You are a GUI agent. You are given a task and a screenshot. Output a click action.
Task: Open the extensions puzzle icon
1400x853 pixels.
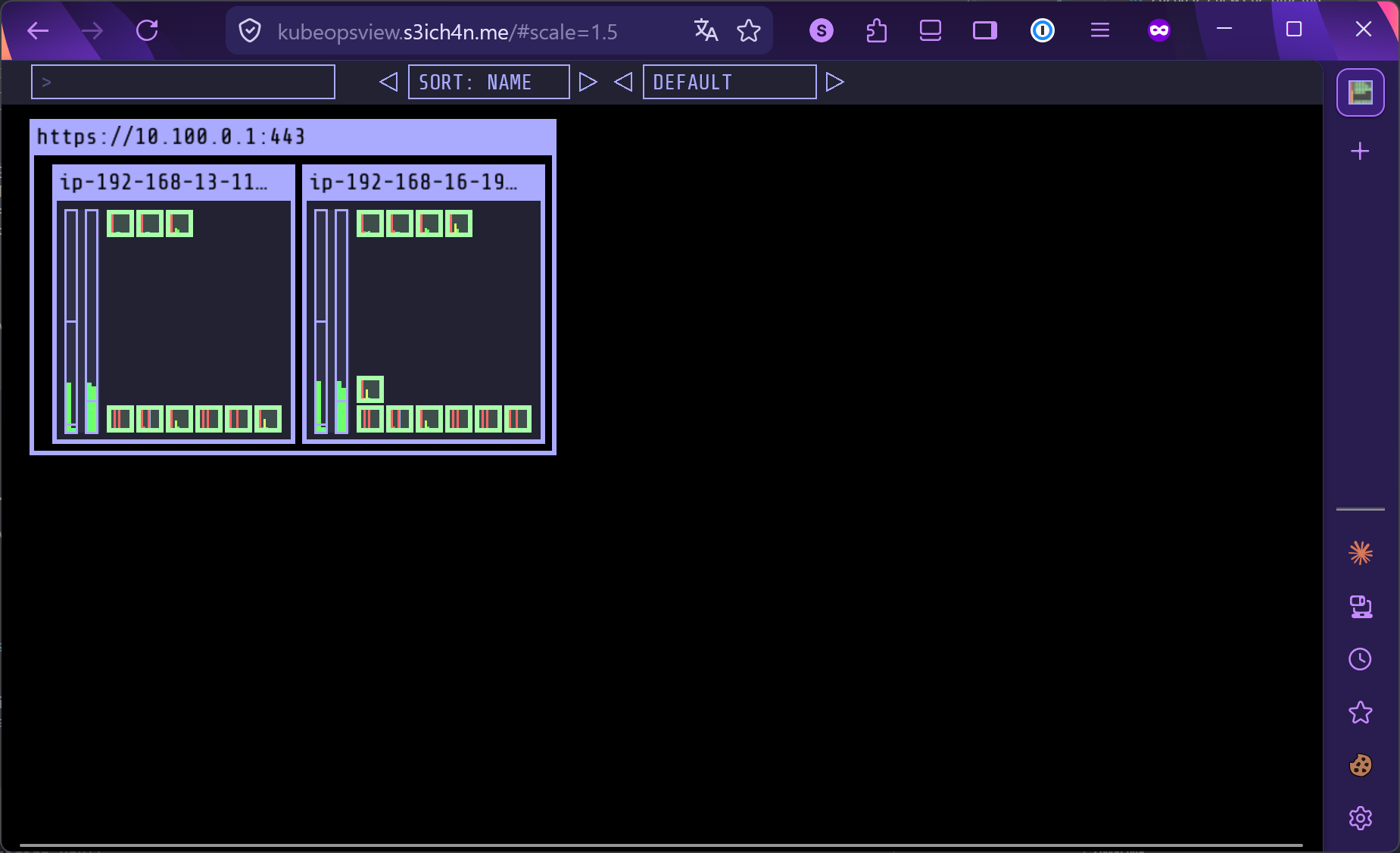(876, 31)
